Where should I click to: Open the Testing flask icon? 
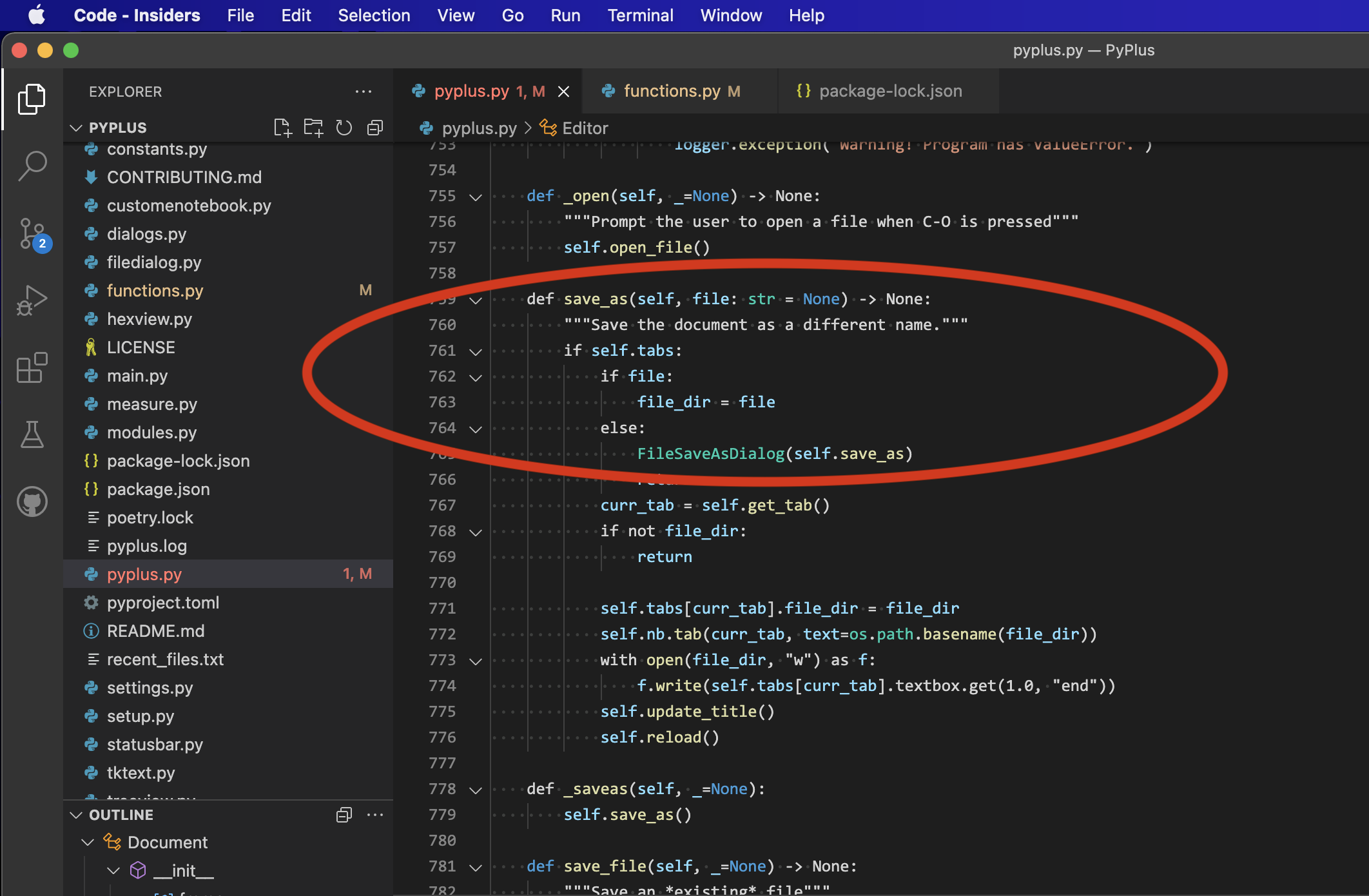click(32, 435)
